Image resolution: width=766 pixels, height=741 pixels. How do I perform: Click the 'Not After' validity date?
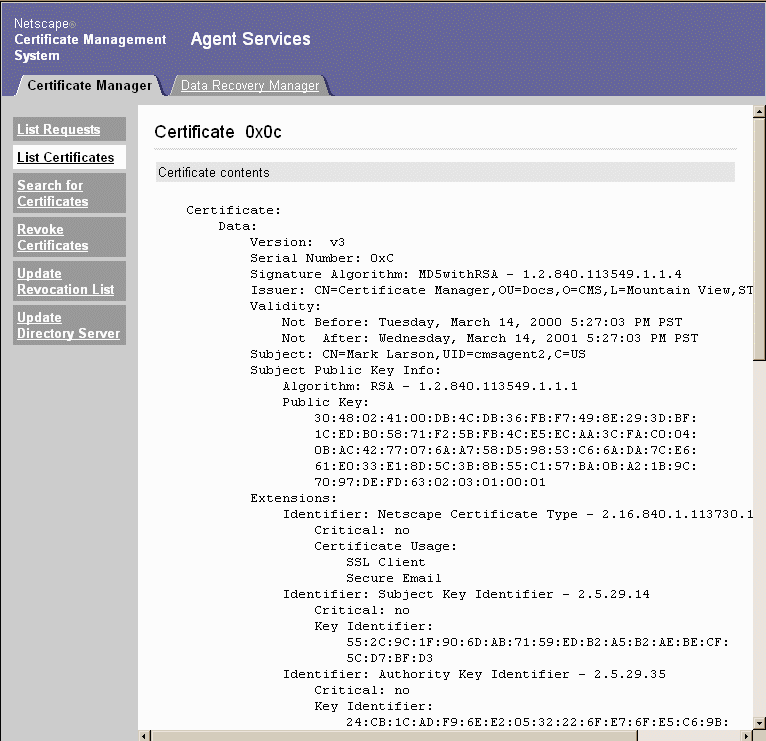[490, 338]
